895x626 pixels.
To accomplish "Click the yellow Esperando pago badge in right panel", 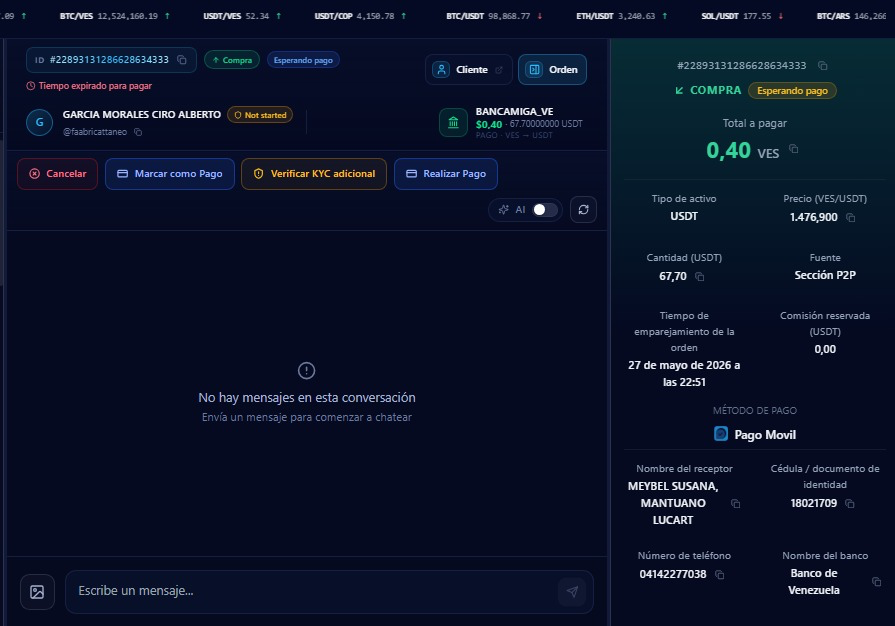I will [792, 91].
